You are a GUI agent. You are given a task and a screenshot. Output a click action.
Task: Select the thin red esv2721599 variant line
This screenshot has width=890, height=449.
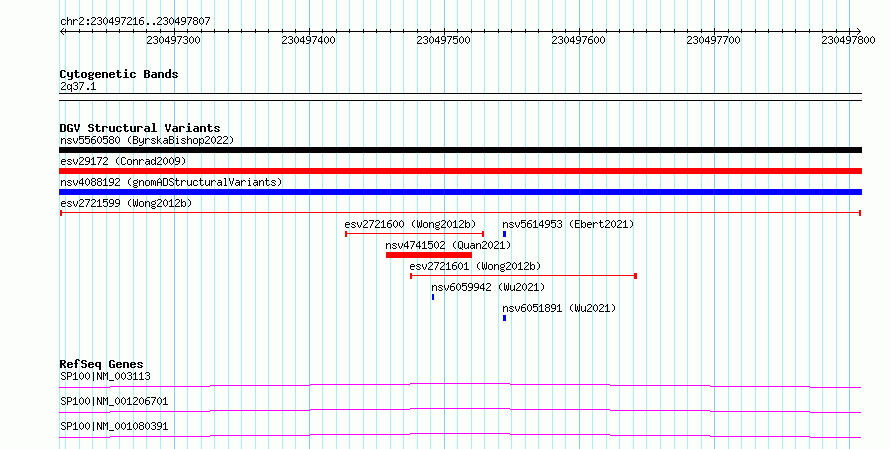point(460,213)
